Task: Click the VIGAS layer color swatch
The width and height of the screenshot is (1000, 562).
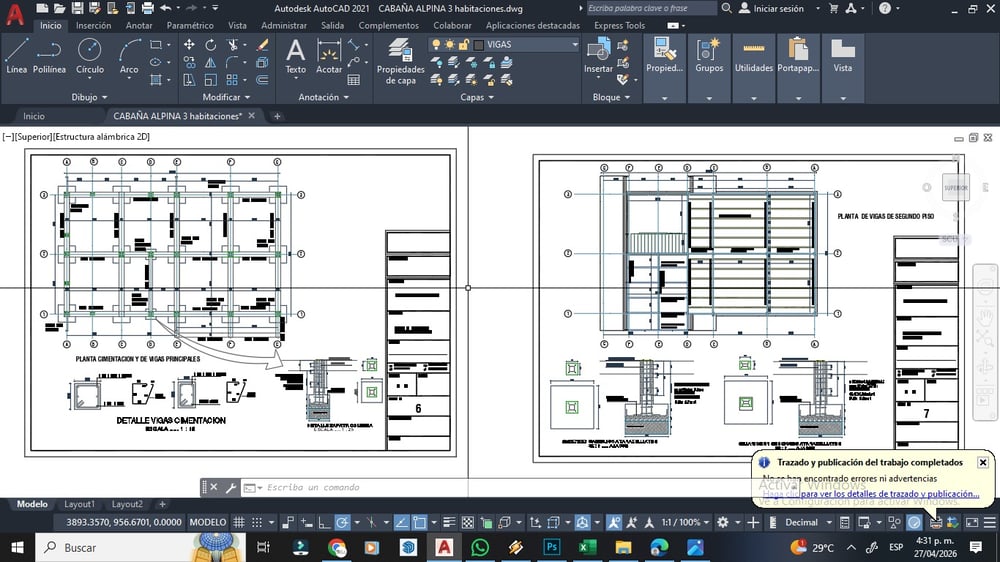Action: 479,45
